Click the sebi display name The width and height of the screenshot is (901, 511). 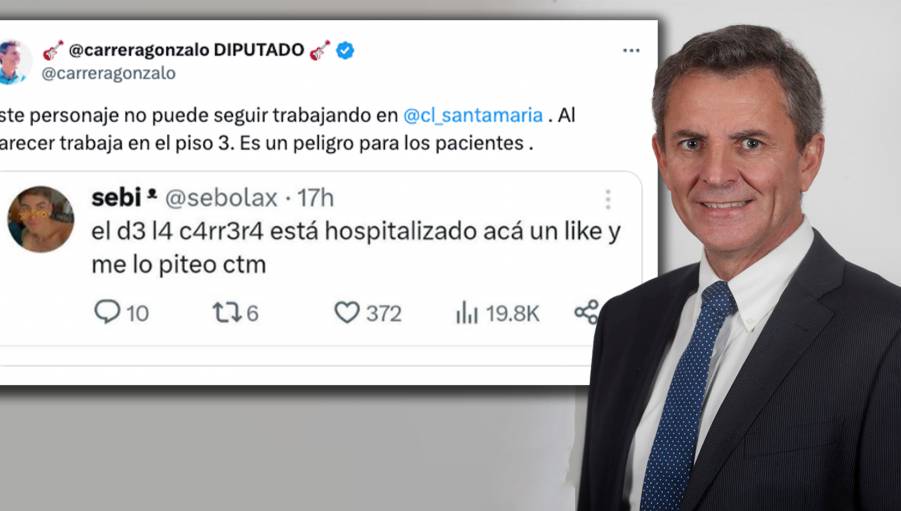(x=116, y=198)
